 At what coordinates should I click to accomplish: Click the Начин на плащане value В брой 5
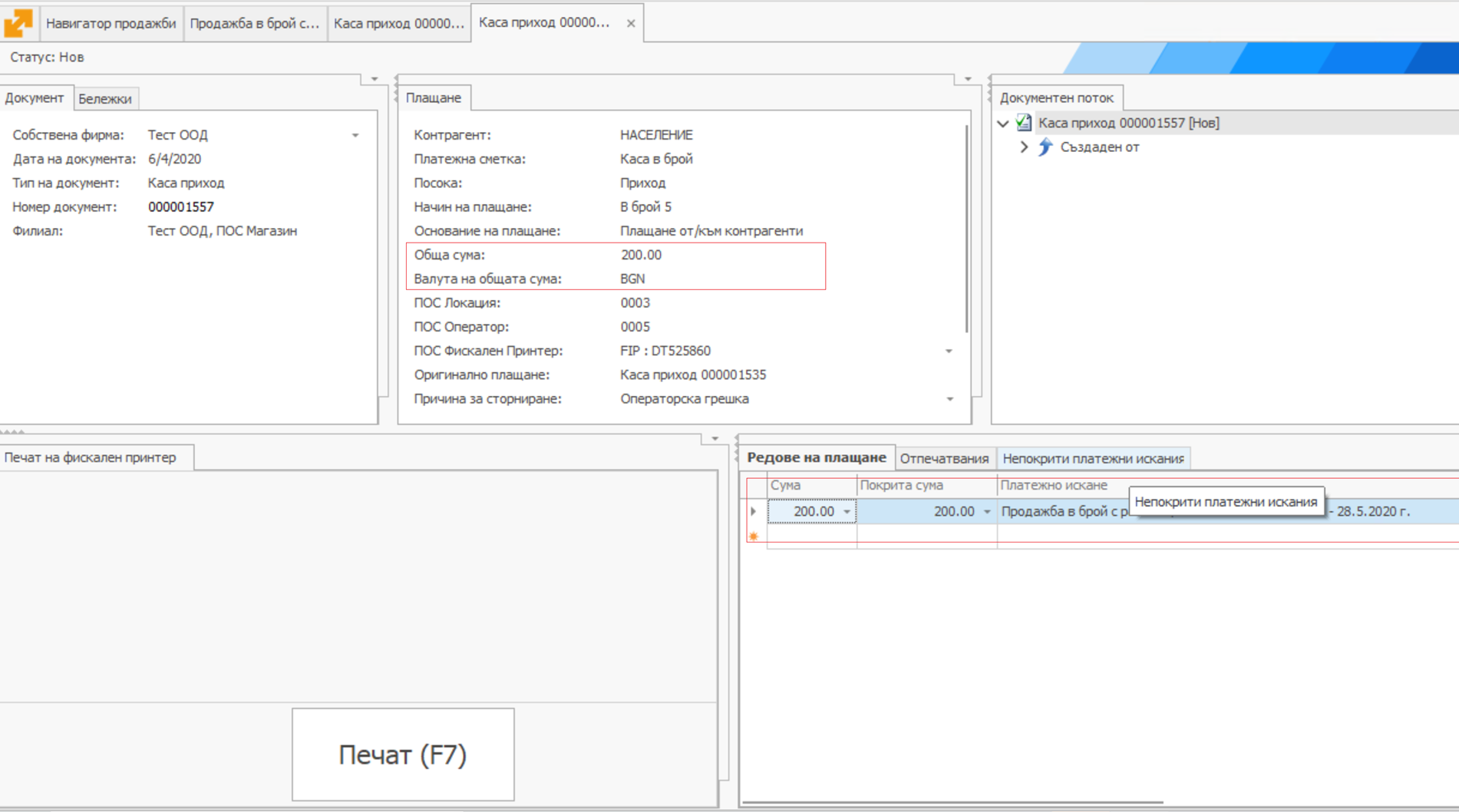click(645, 206)
